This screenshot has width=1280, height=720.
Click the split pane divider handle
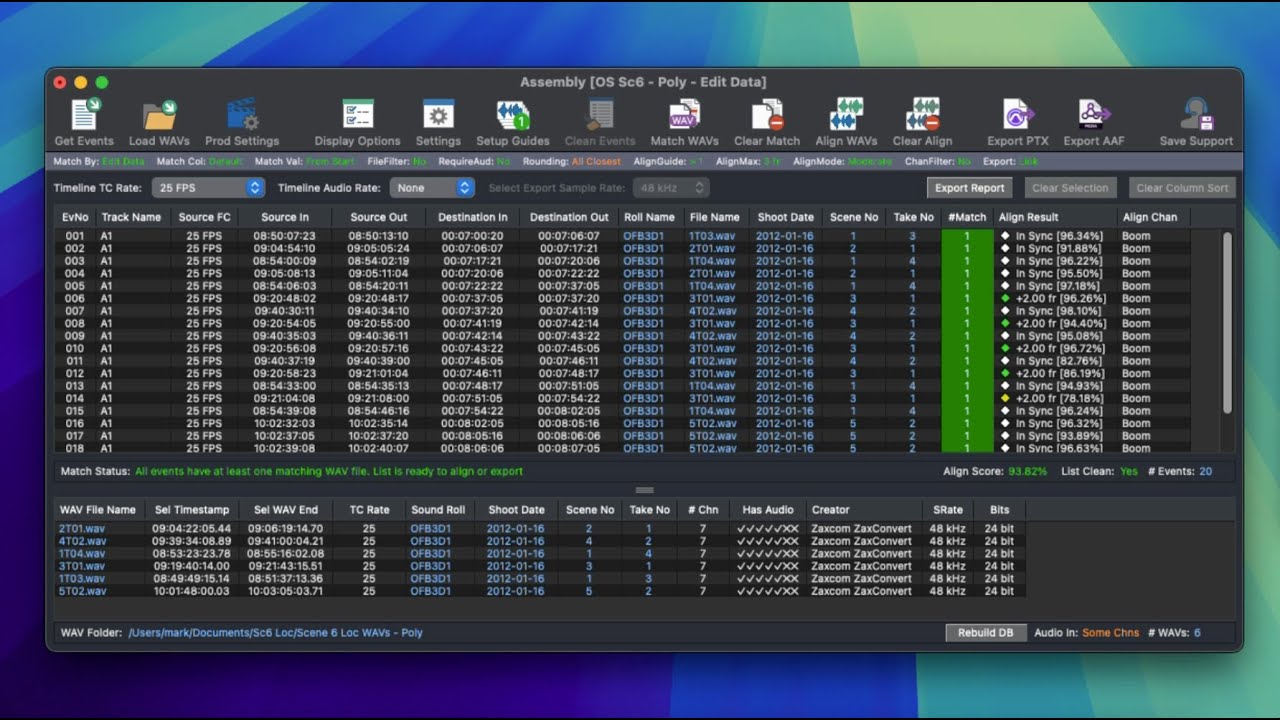pos(644,490)
